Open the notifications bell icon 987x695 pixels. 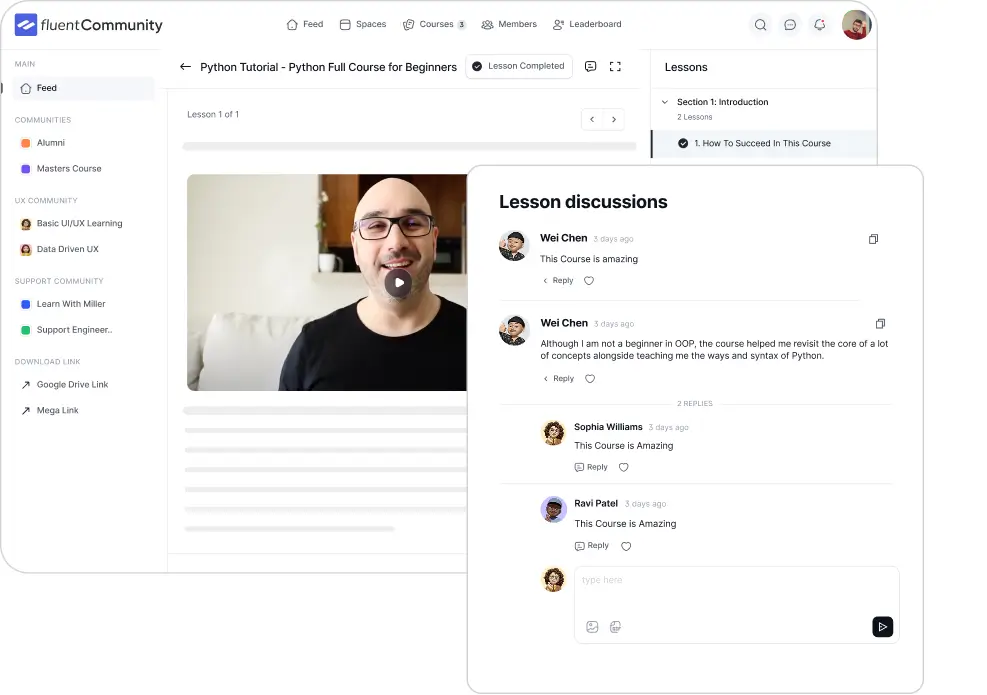point(820,25)
